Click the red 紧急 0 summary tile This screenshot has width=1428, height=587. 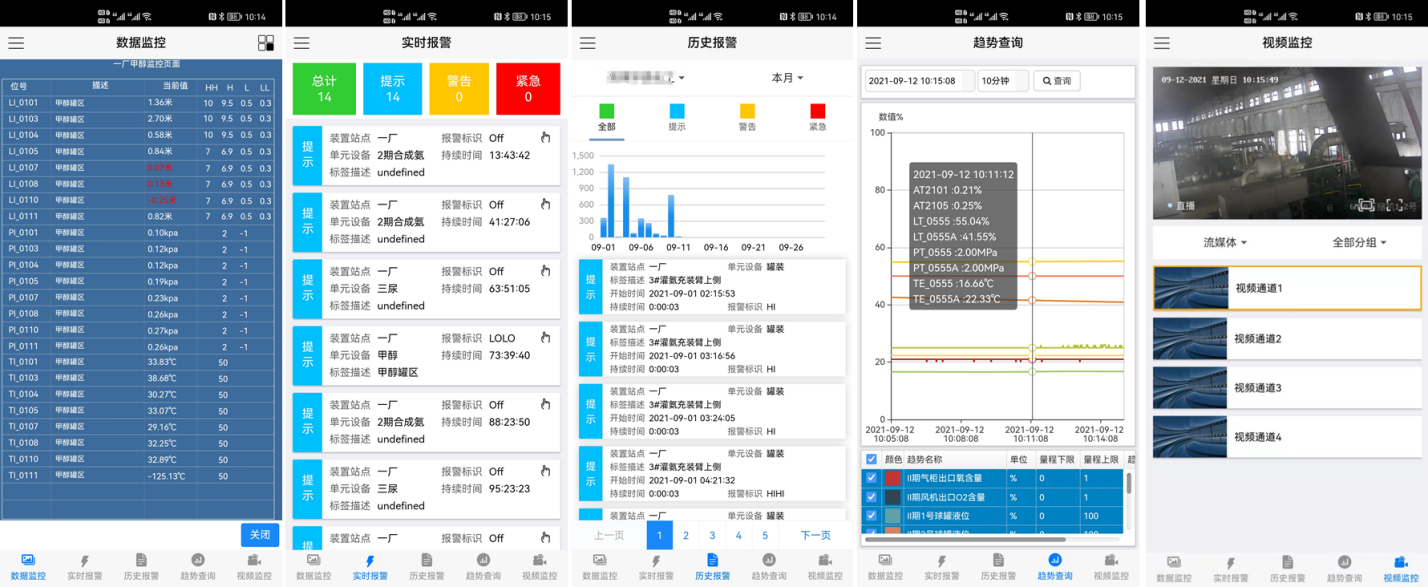pyautogui.click(x=528, y=89)
